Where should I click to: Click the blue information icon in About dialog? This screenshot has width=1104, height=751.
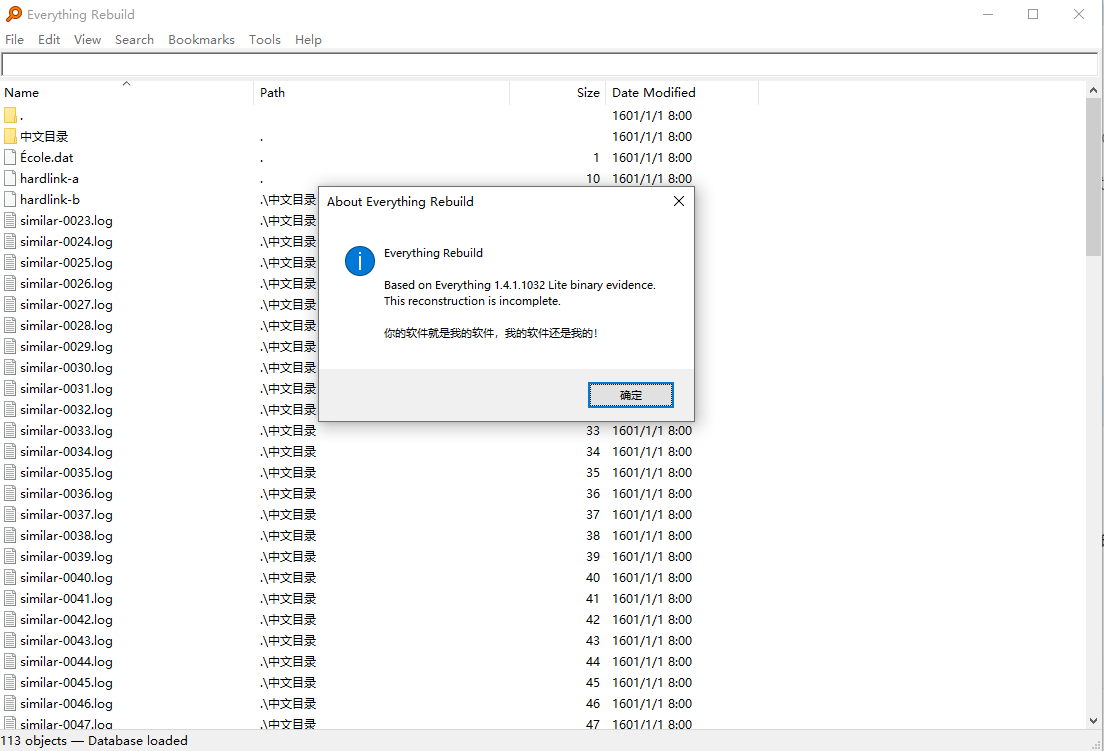(x=360, y=261)
